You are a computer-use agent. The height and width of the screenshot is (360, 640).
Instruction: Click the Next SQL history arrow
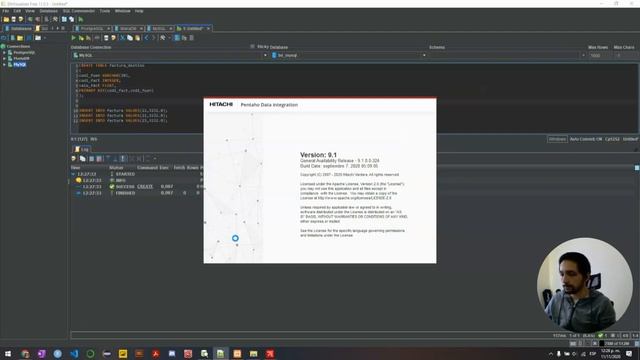click(154, 38)
